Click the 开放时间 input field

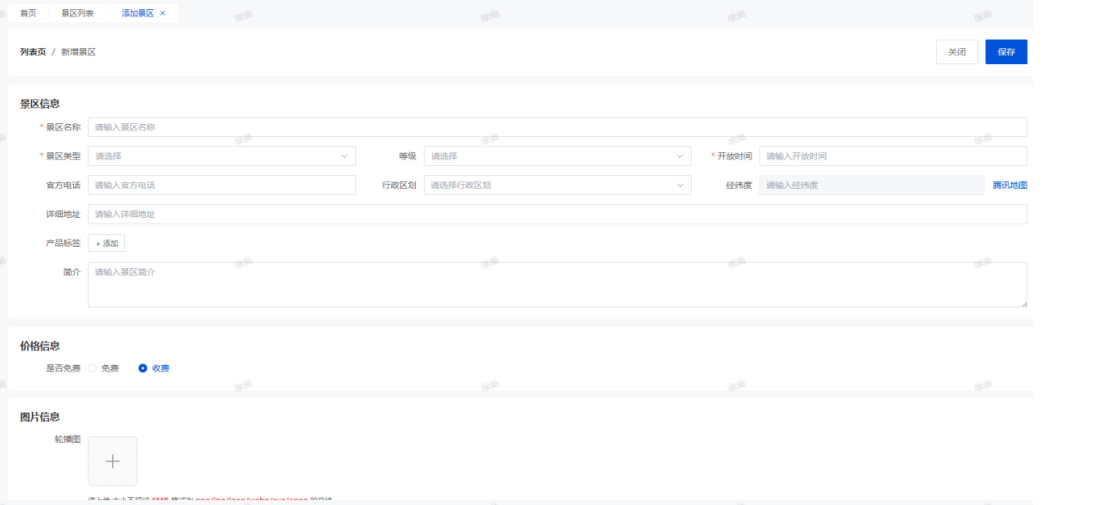coord(892,156)
